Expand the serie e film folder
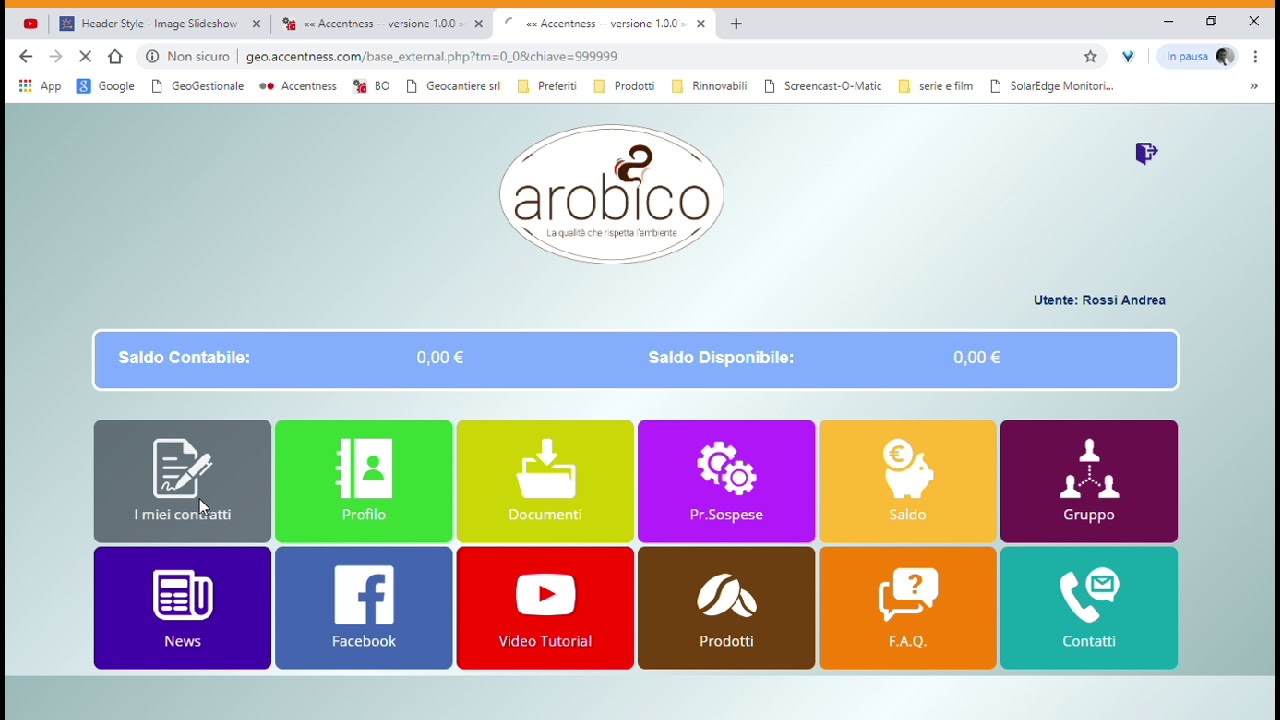This screenshot has width=1280, height=720. click(936, 86)
